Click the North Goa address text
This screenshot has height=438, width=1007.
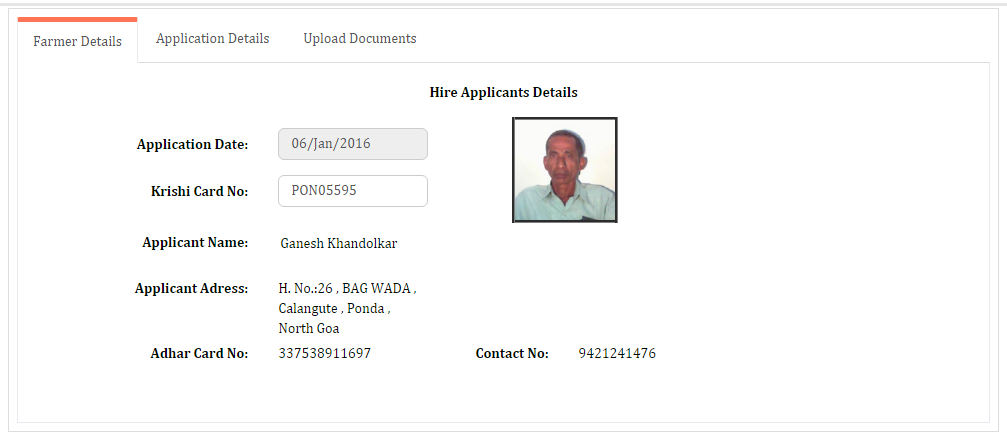pyautogui.click(x=309, y=328)
